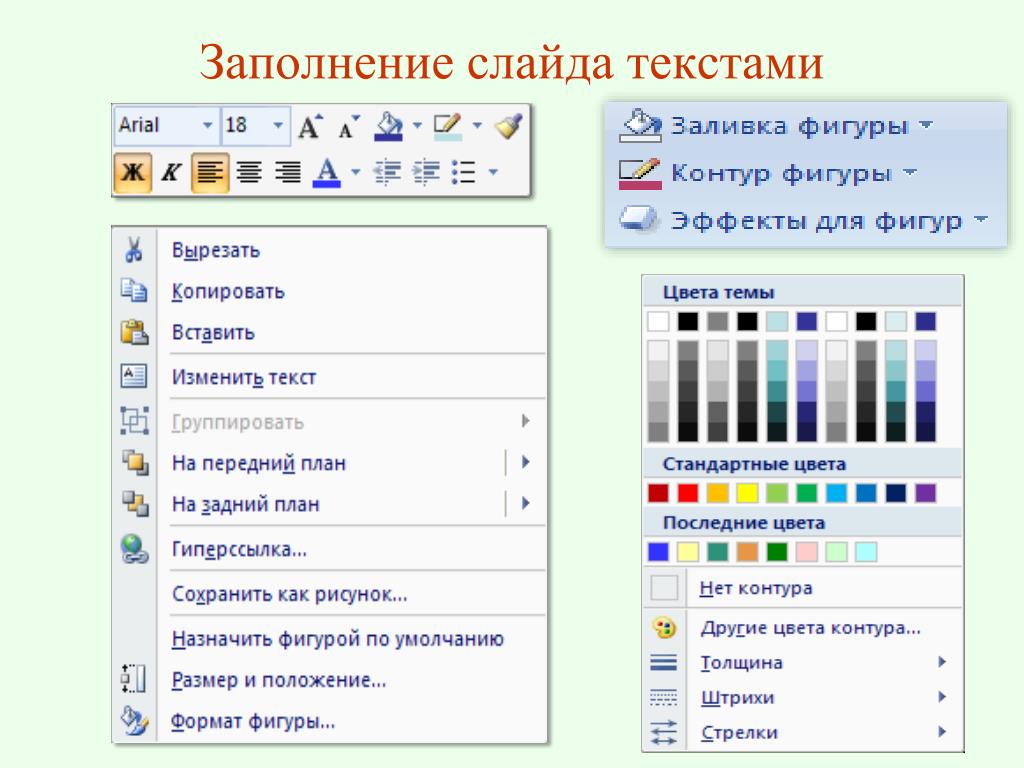The width and height of the screenshot is (1024, 768).
Task: Select Нет контура option
Action: 803,588
